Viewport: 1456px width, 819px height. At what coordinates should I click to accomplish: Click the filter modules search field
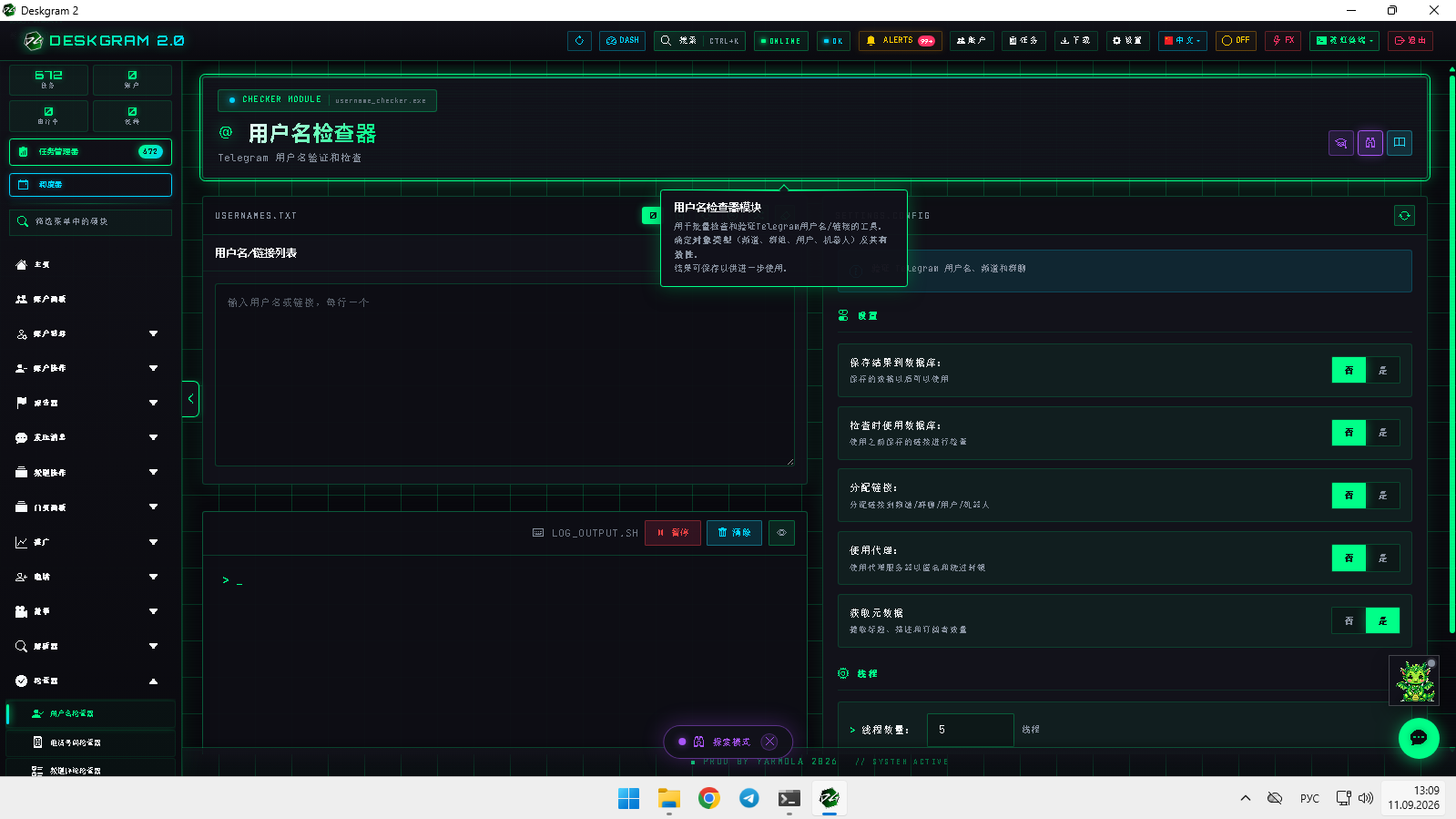click(x=90, y=221)
